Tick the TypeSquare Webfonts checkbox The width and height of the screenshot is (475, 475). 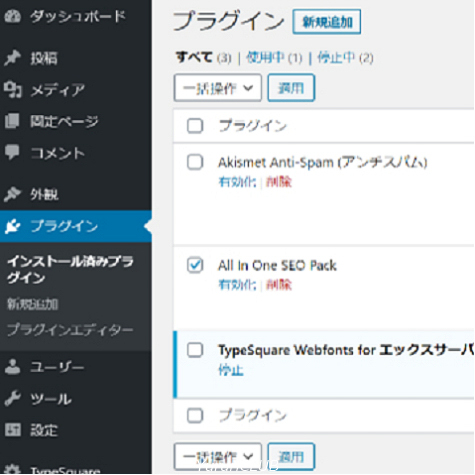(195, 350)
